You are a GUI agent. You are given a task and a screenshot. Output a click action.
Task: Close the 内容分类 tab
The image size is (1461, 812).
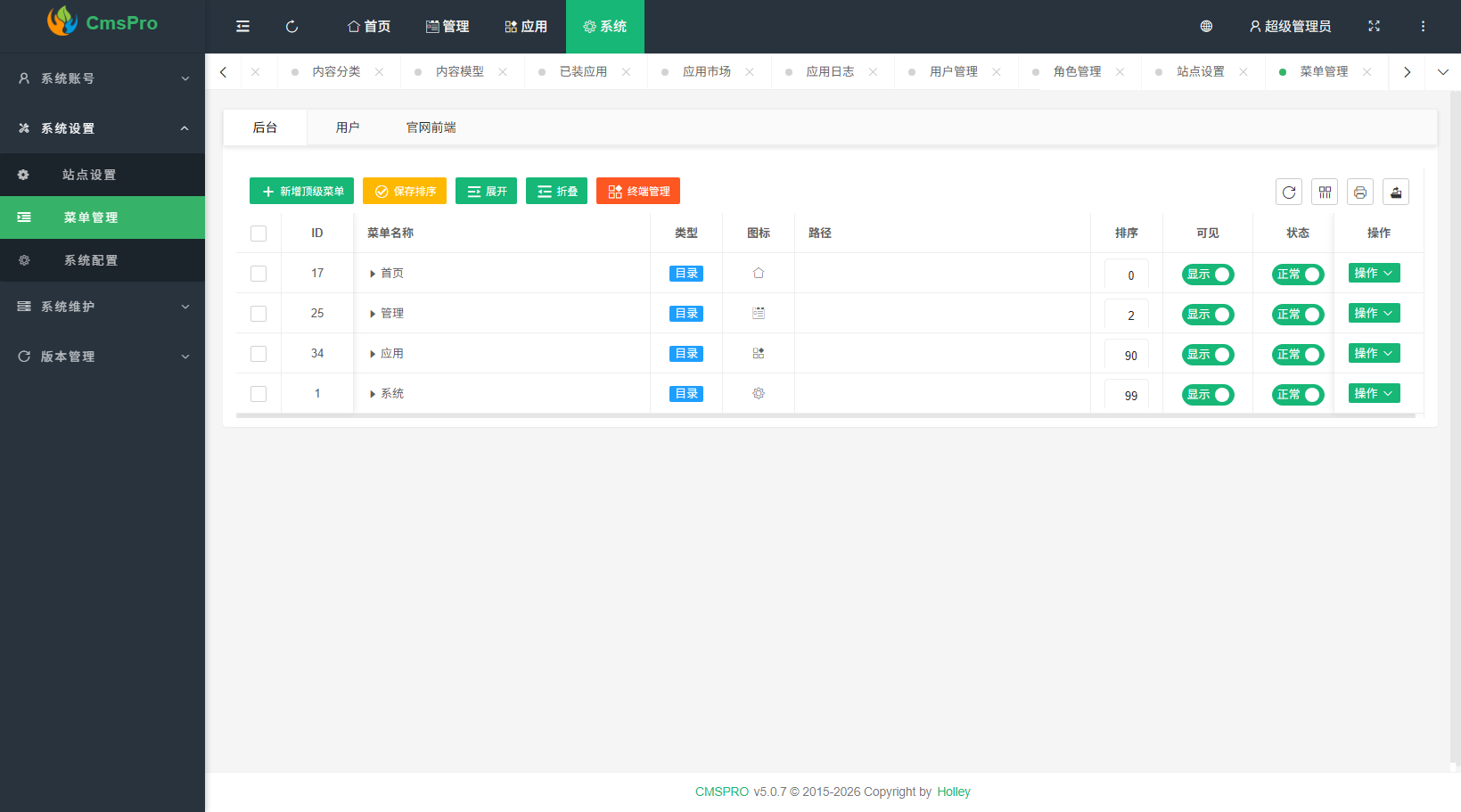click(379, 72)
